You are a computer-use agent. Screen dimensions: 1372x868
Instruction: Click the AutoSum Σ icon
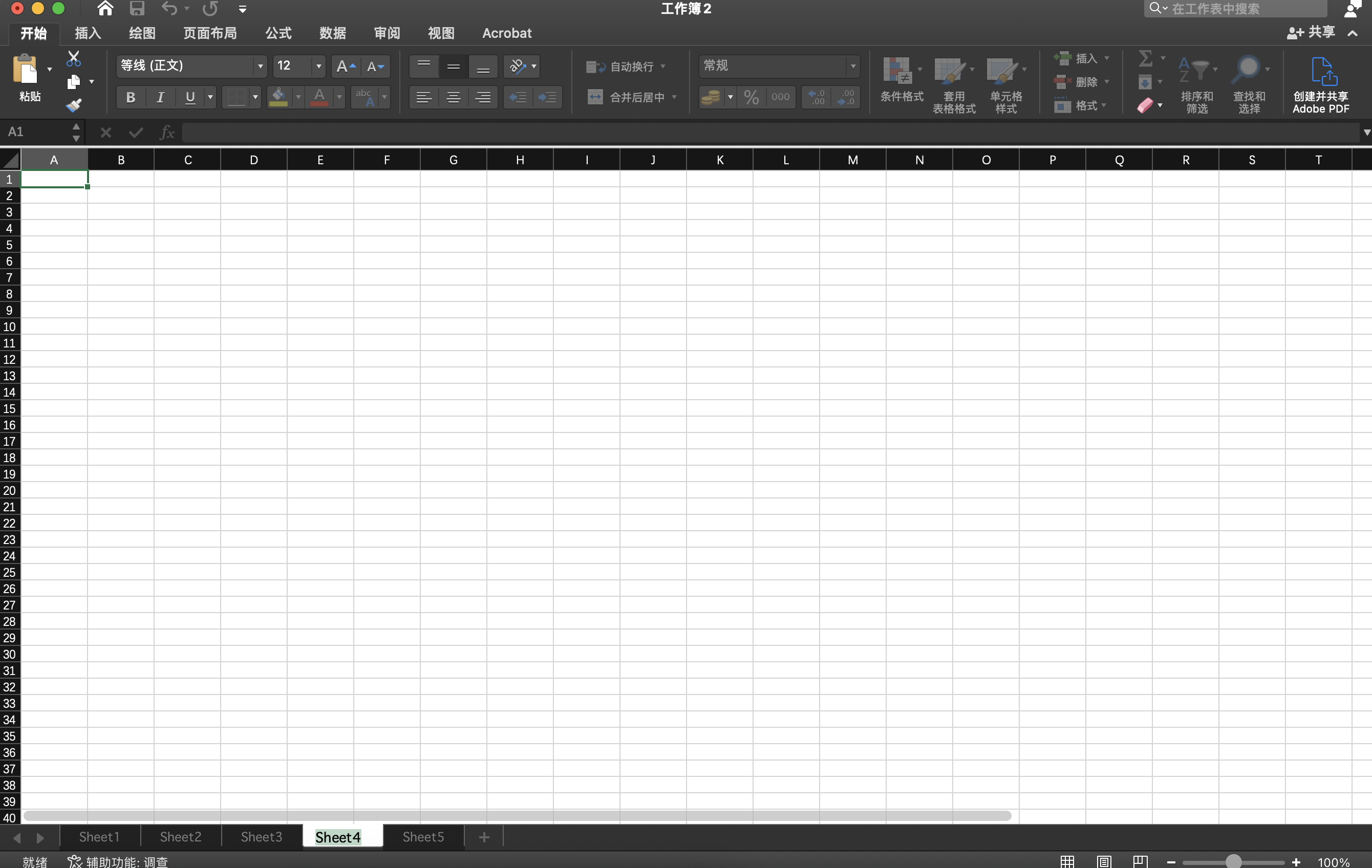point(1146,58)
